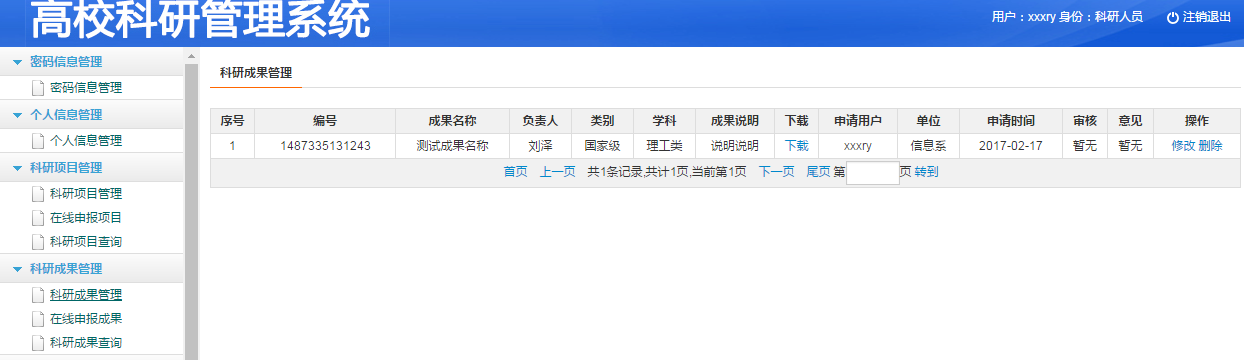
Task: Click the 申请用户 column header
Action: 857,121
